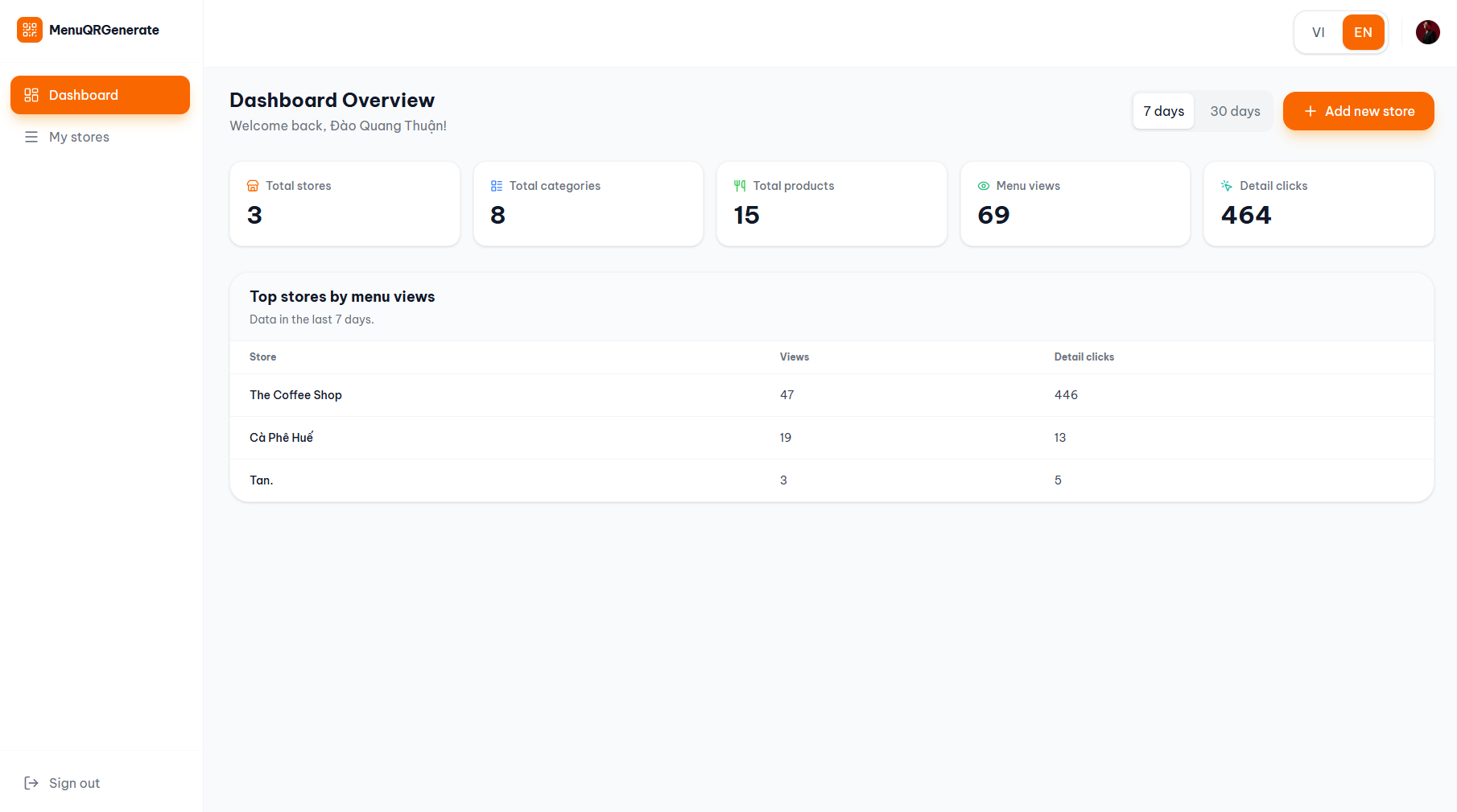Click the Total stores count 3
The height and width of the screenshot is (812, 1457).
tap(255, 215)
